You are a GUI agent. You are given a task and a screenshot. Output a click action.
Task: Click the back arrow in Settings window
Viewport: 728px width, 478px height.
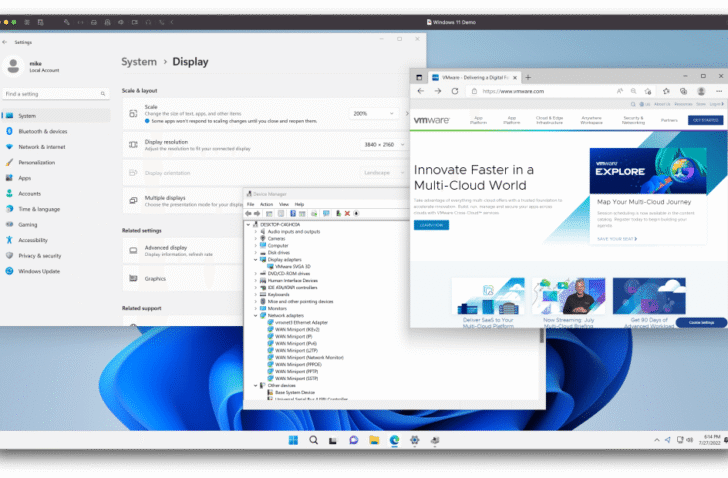[5, 42]
